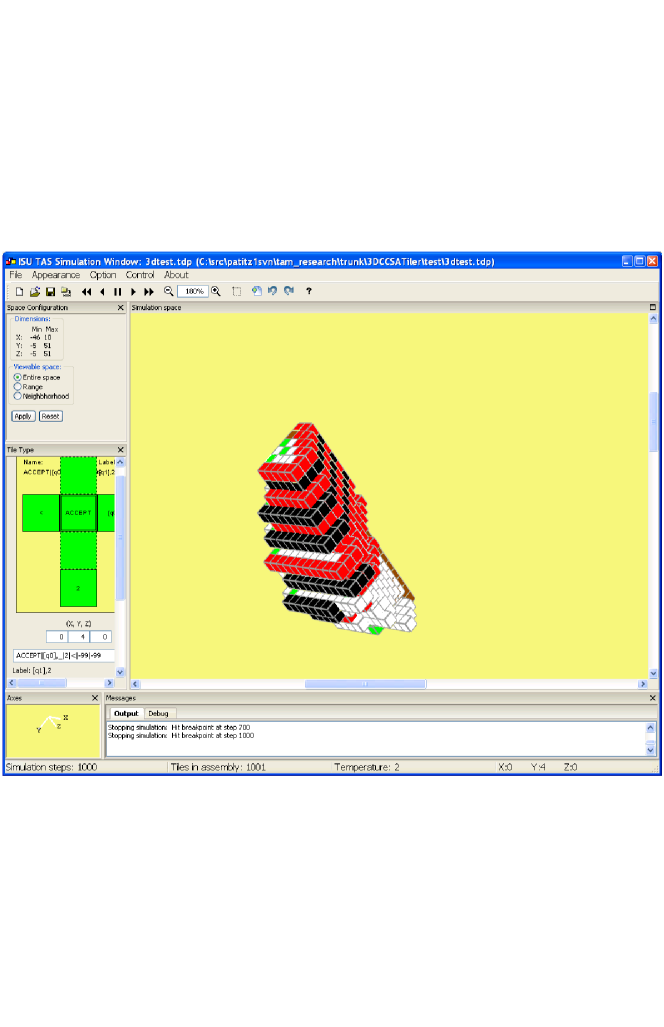Click 'Tiles in assembly: 1001' status text
Viewport: 664px width, 1027px height.
tap(218, 767)
